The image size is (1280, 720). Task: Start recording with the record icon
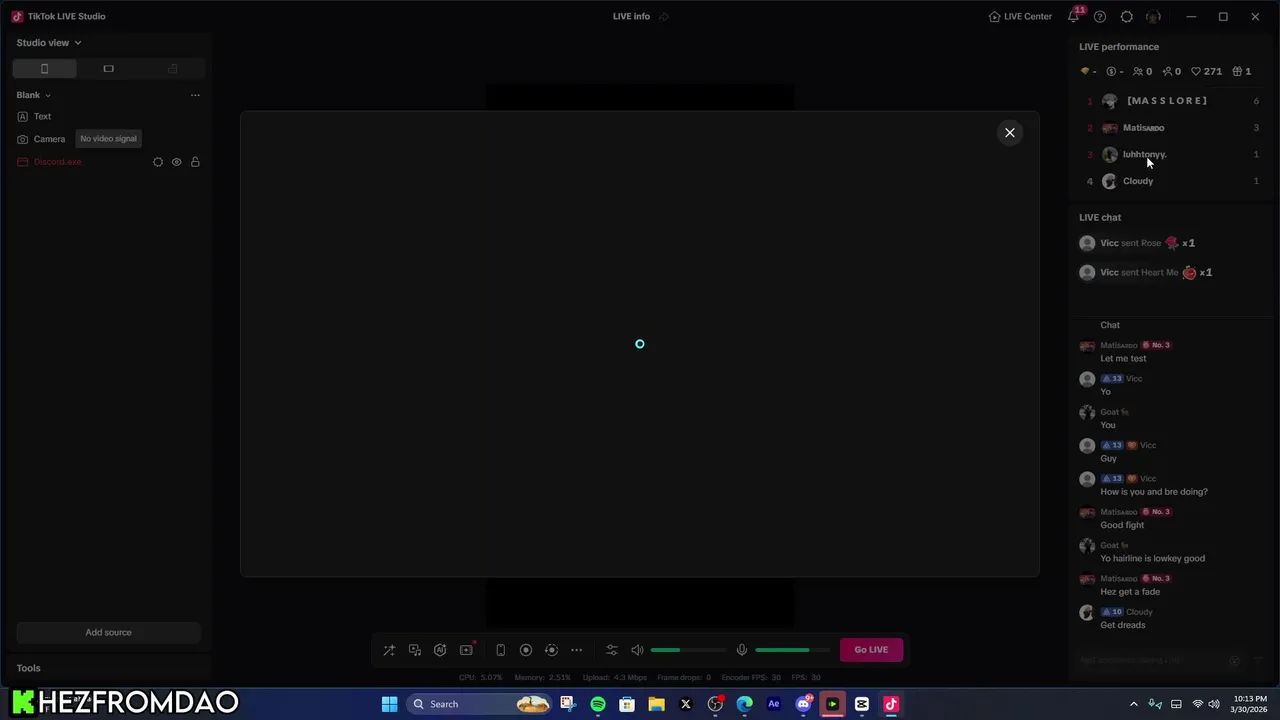tap(526, 650)
